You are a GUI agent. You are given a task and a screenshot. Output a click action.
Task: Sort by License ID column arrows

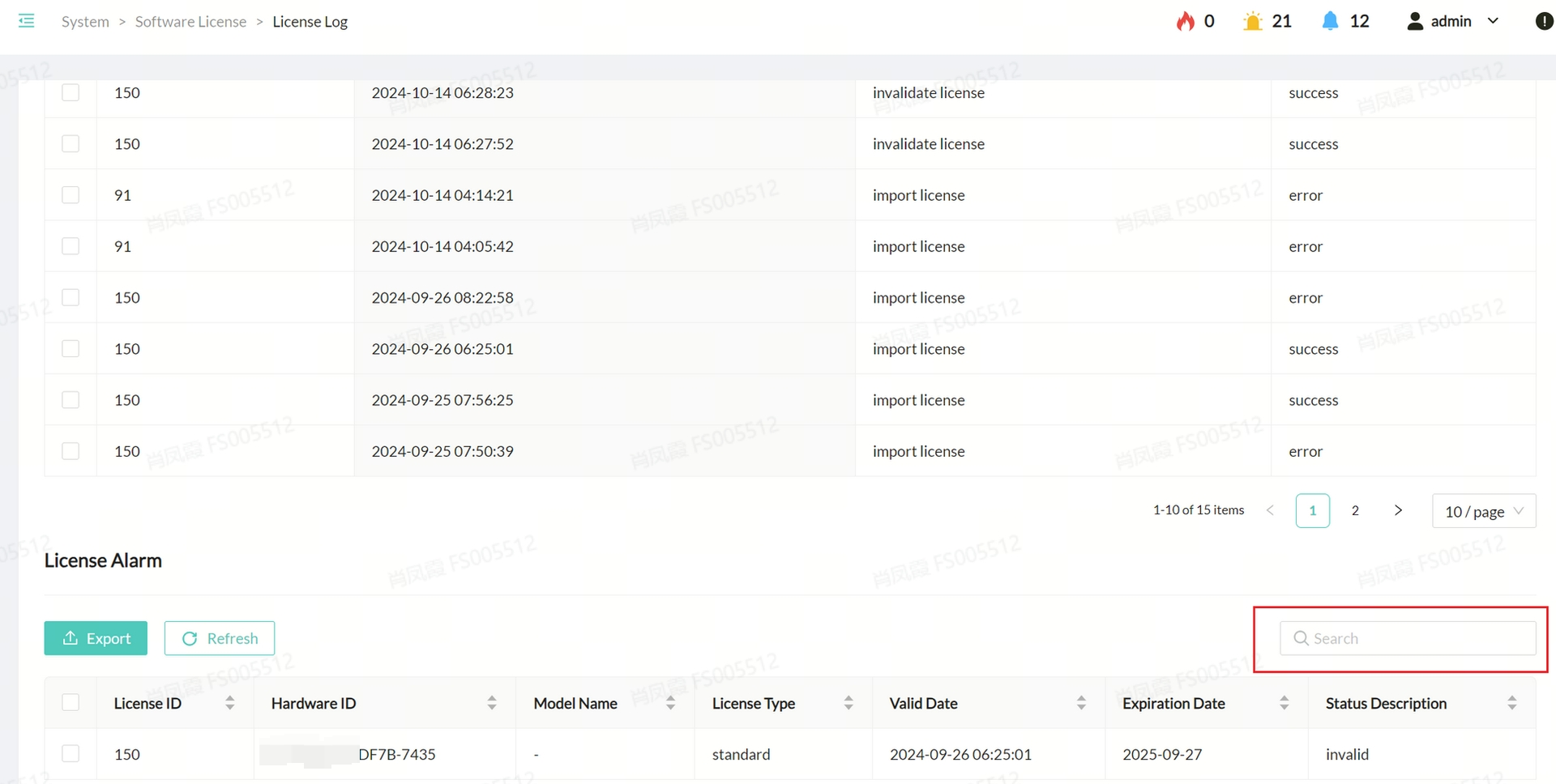(230, 703)
